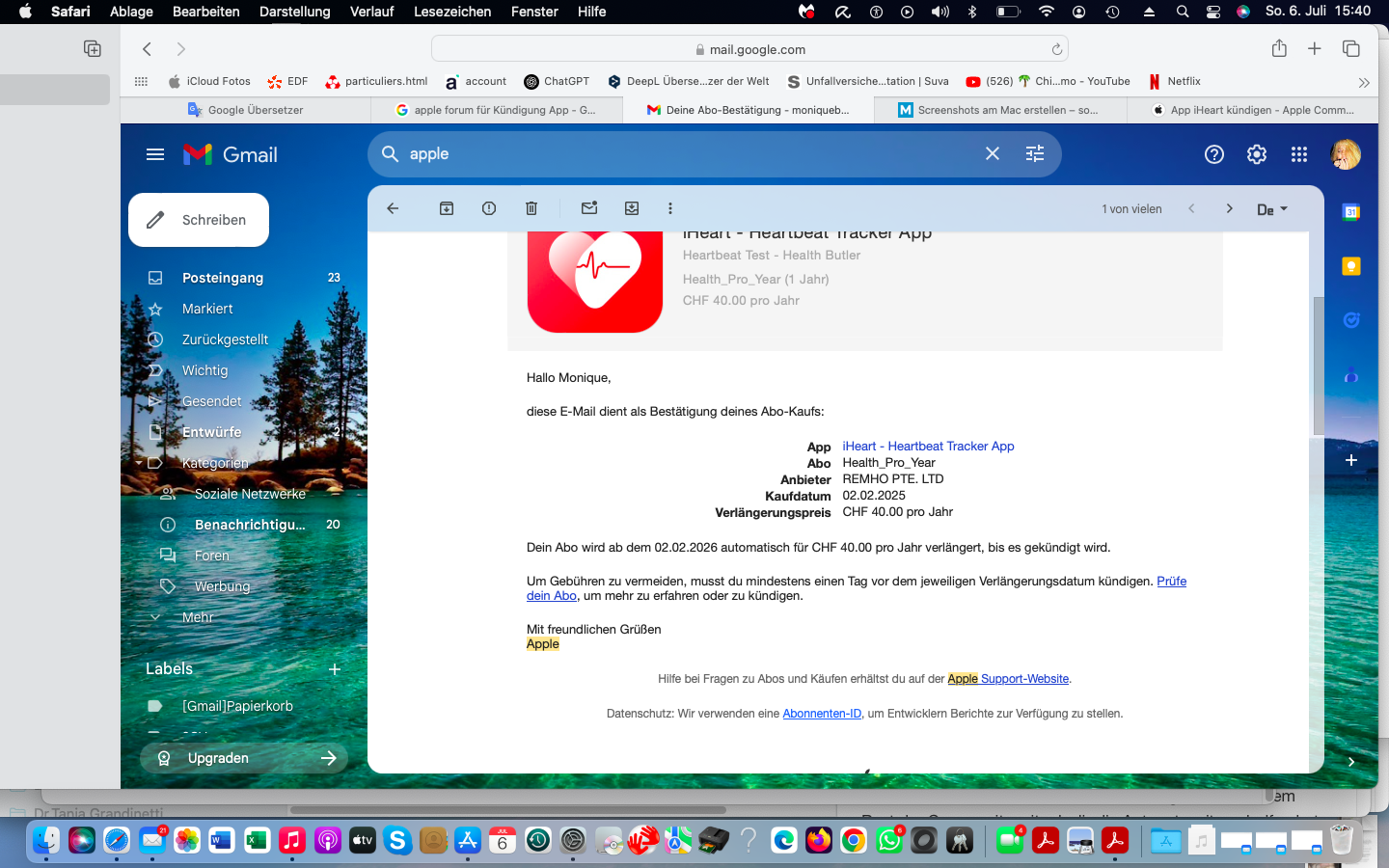Image resolution: width=1389 pixels, height=868 pixels.
Task: Show next email chevron
Action: 1229,208
